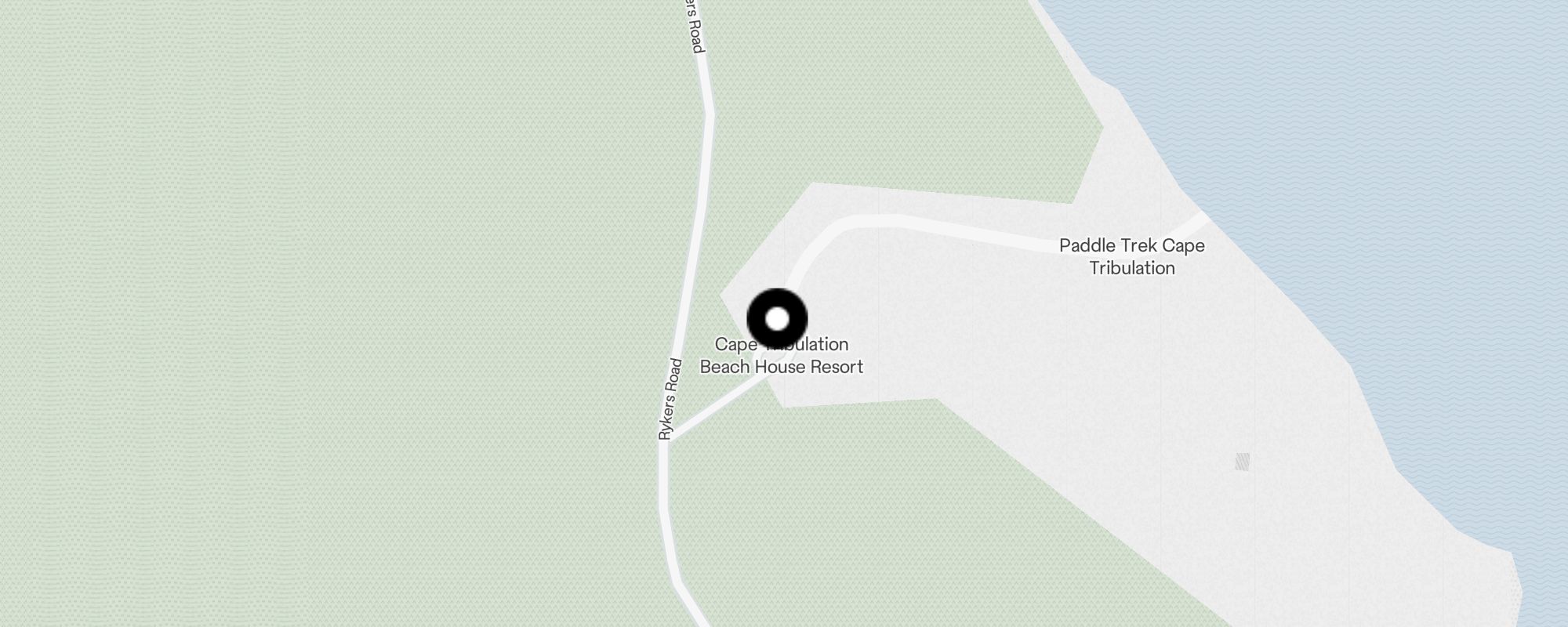Select the Rykers Road and driveway junction
Image resolution: width=1568 pixels, height=627 pixels.
coord(666,439)
